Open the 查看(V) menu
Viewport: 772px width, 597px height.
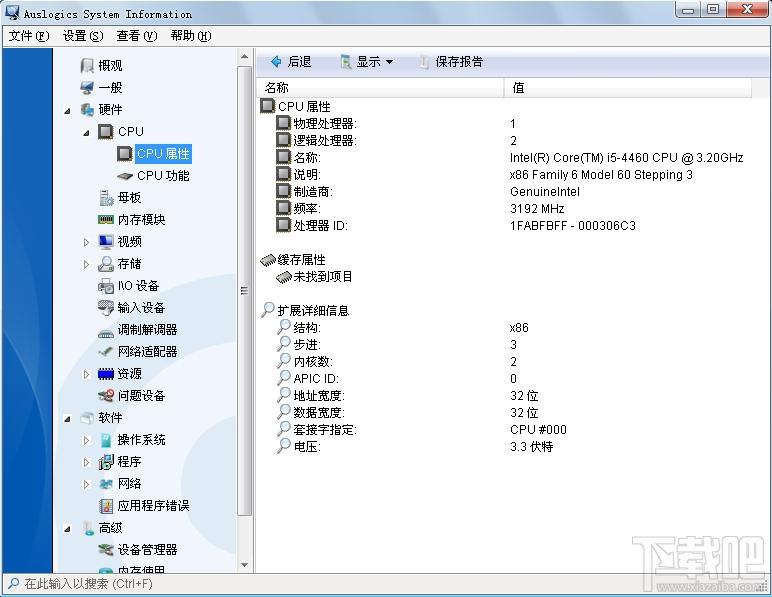point(136,36)
